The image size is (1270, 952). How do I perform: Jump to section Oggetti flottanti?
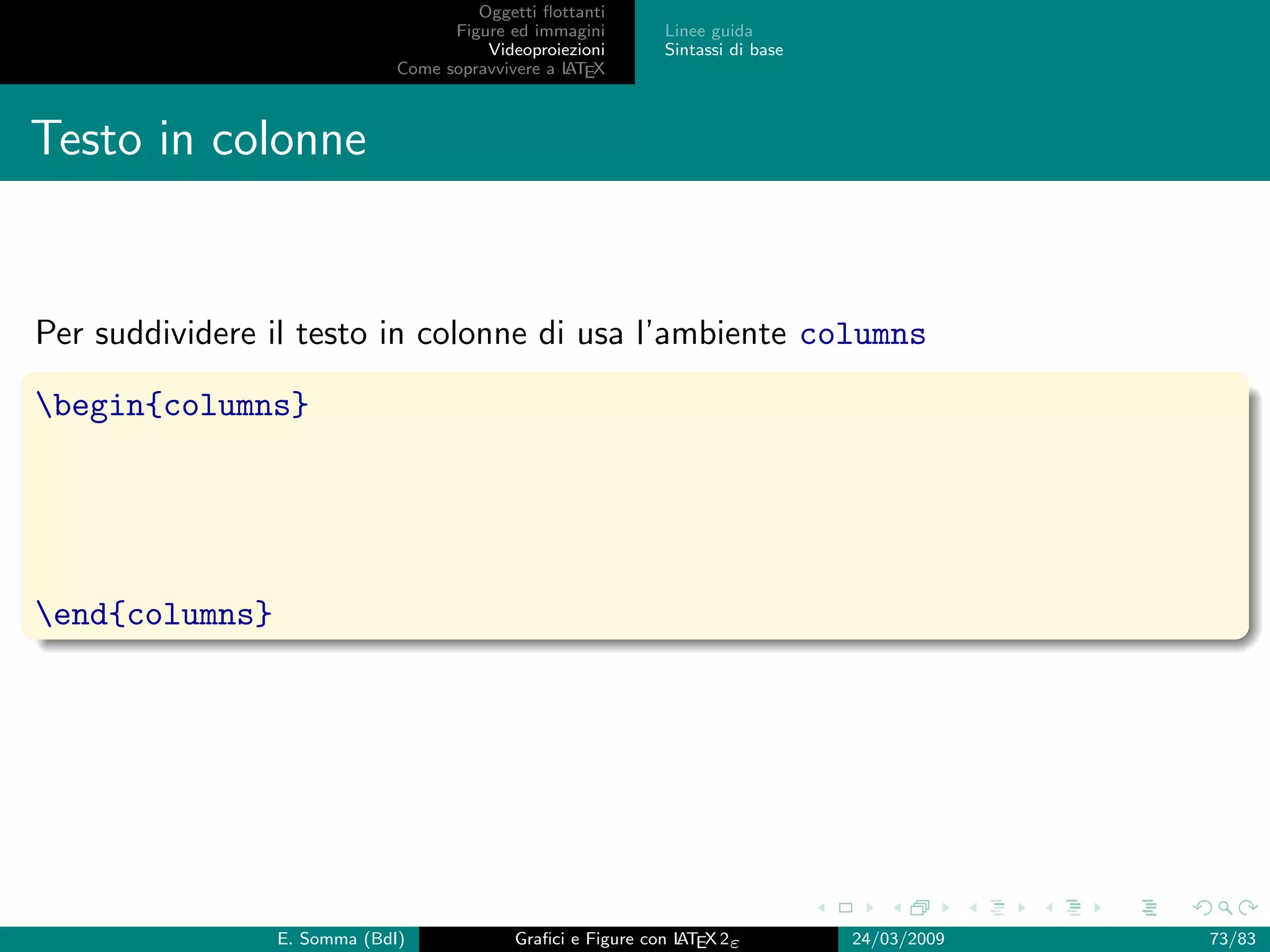point(541,12)
